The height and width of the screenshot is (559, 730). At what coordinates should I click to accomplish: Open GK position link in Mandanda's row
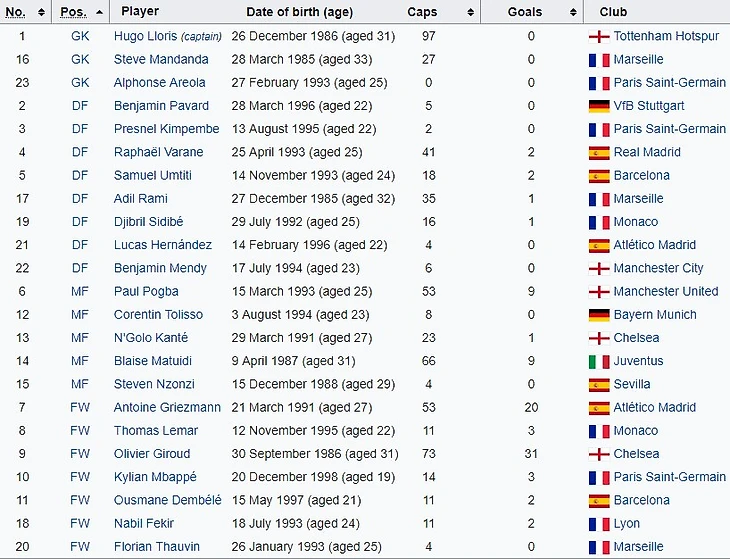[80, 59]
